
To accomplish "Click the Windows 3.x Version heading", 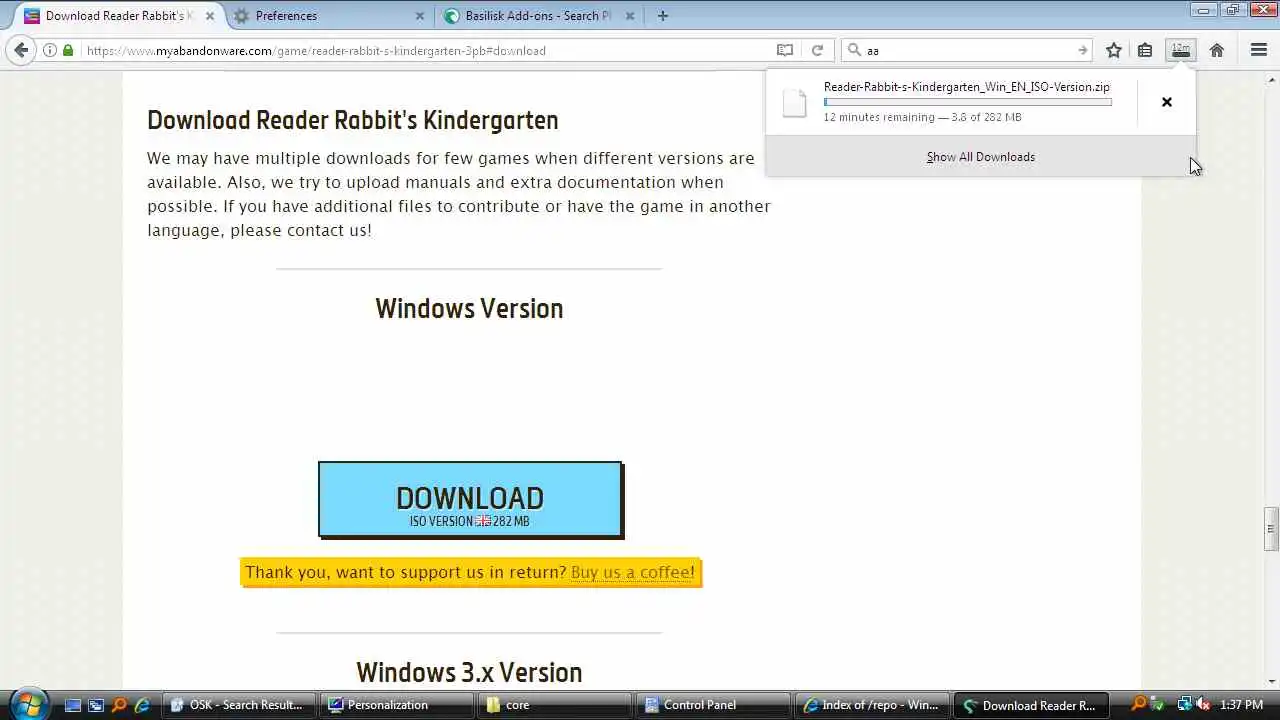I will pyautogui.click(x=469, y=672).
